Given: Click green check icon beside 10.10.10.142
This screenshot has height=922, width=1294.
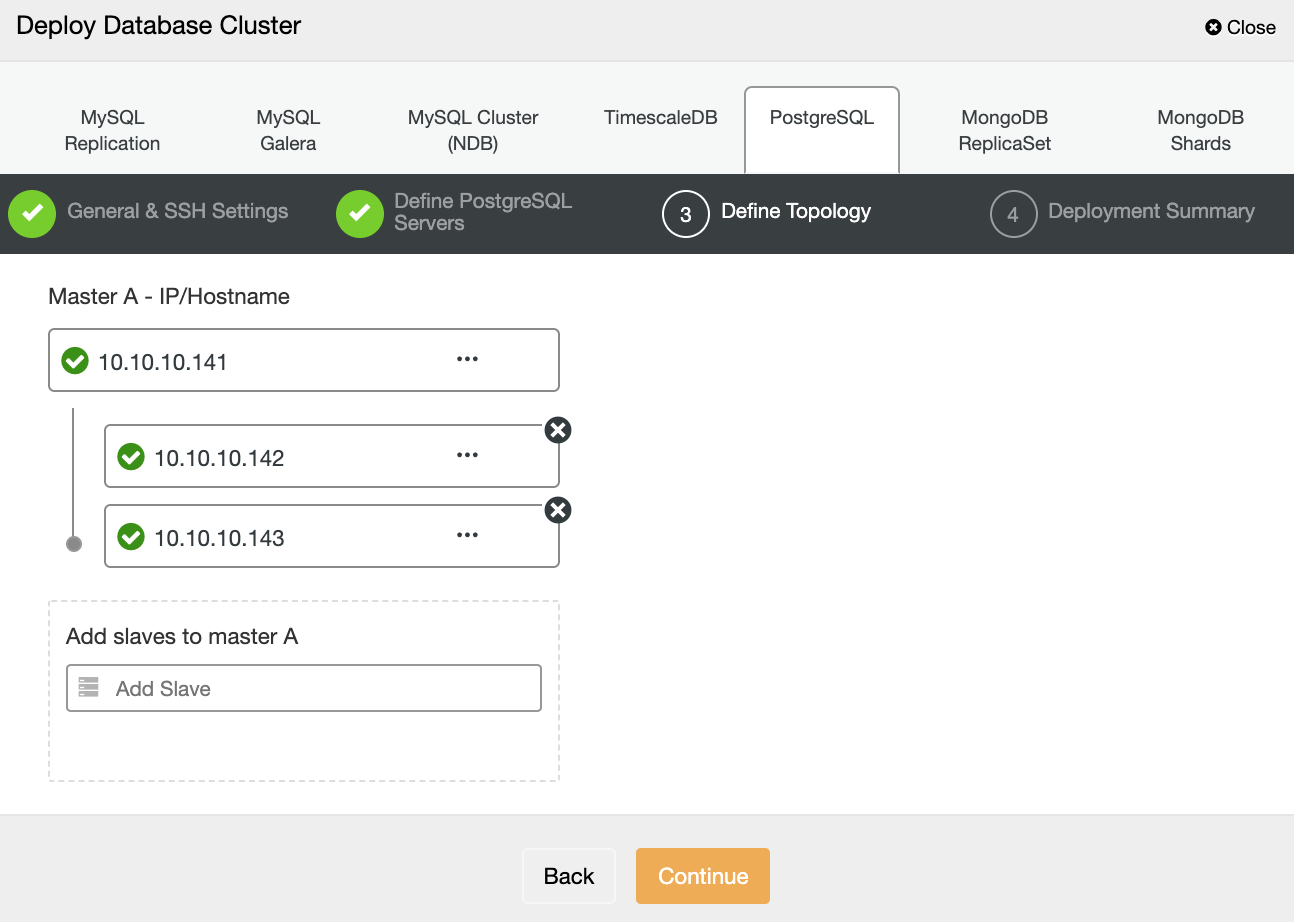Looking at the screenshot, I should pos(131,457).
